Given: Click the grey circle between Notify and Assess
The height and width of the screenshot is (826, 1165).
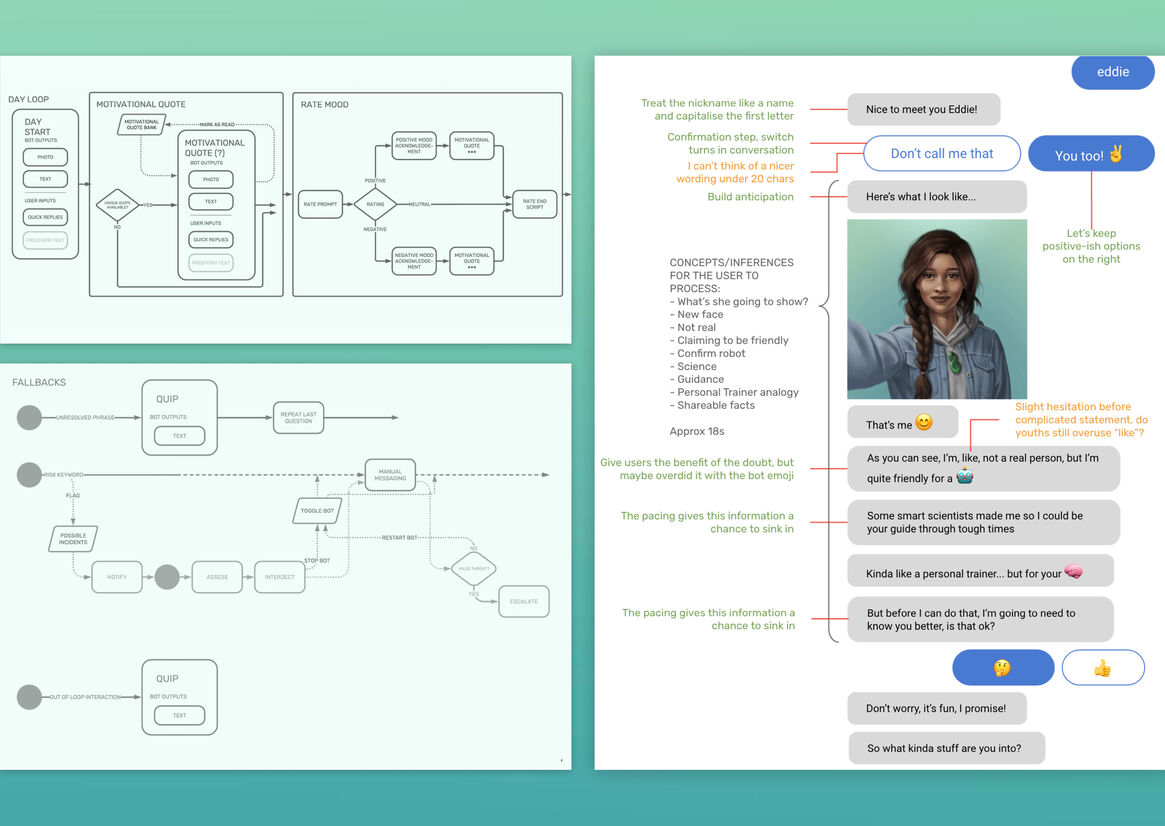Looking at the screenshot, I should coord(167,577).
